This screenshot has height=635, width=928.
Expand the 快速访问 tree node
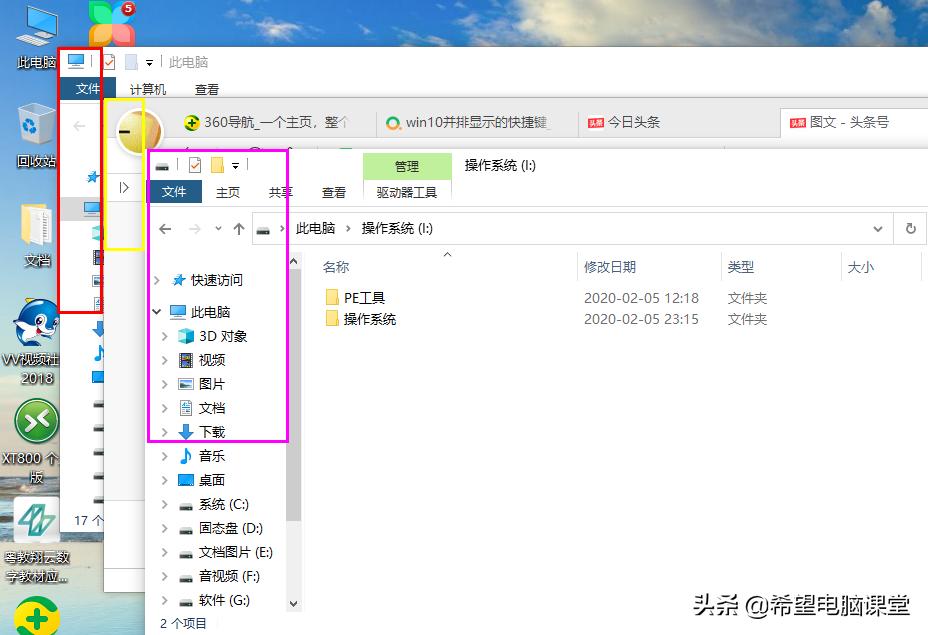[x=157, y=280]
